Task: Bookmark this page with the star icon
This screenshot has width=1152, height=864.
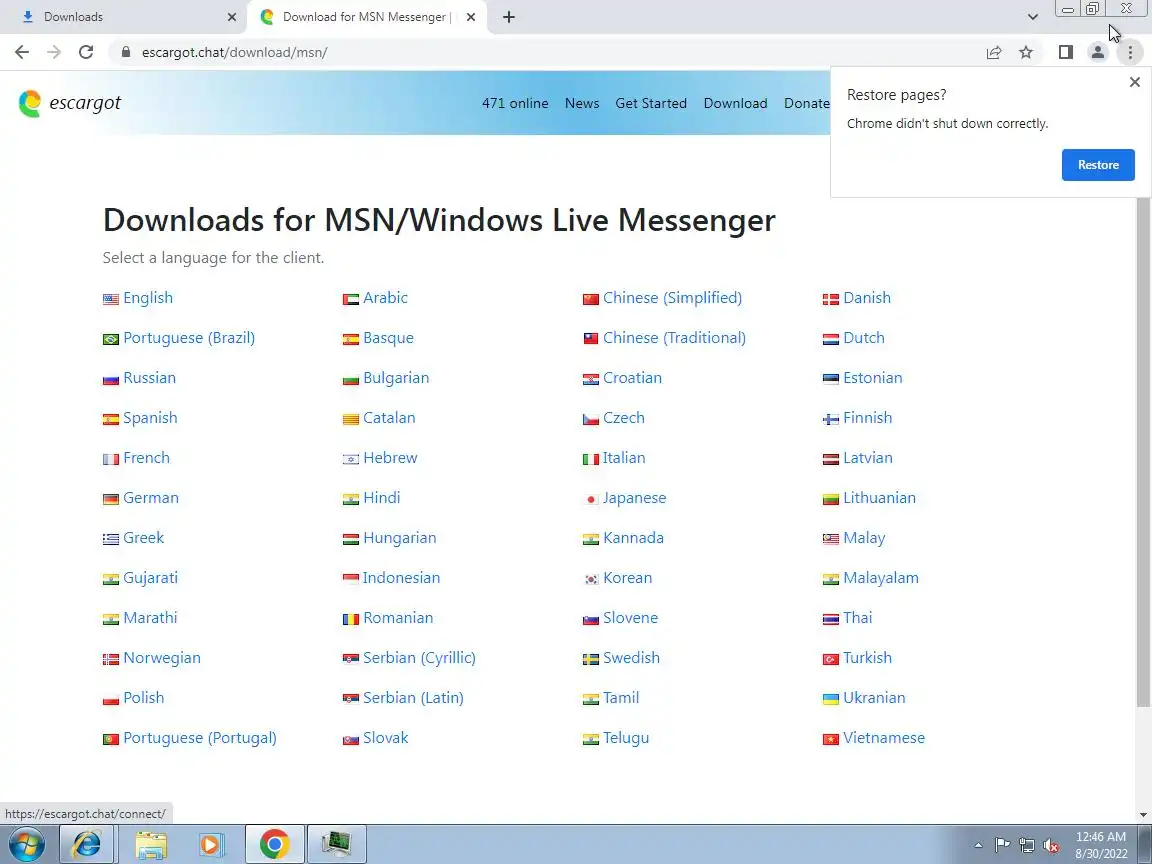Action: 1026,52
